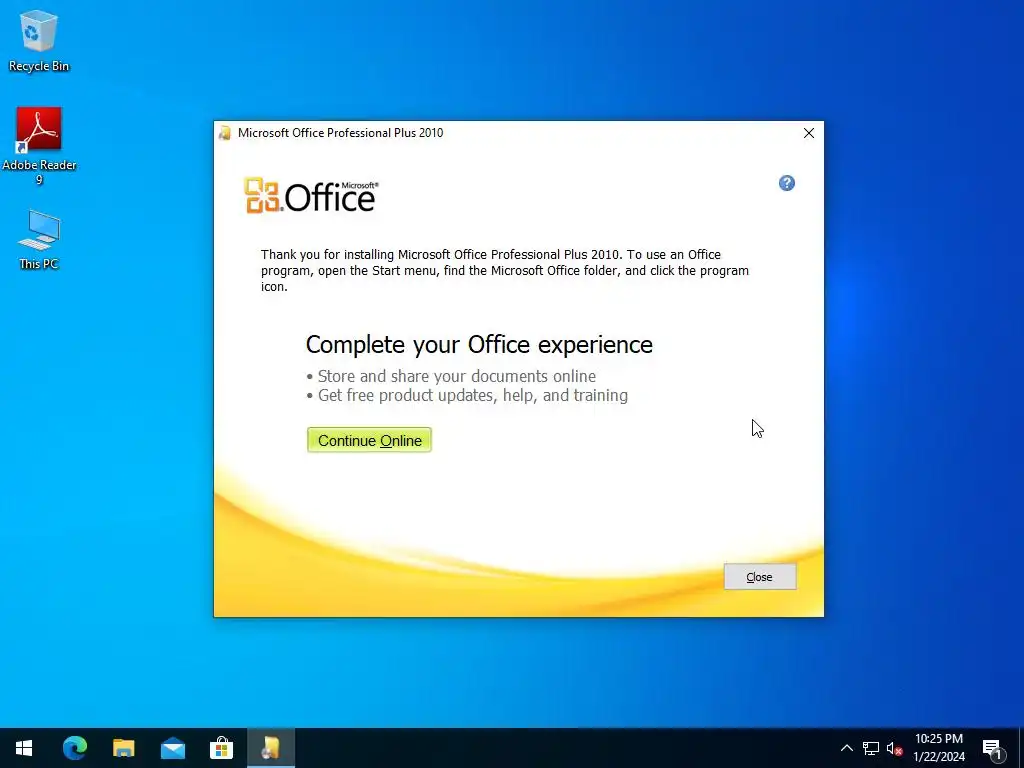Open the blue help question-mark icon
The height and width of the screenshot is (768, 1024).
(786, 184)
